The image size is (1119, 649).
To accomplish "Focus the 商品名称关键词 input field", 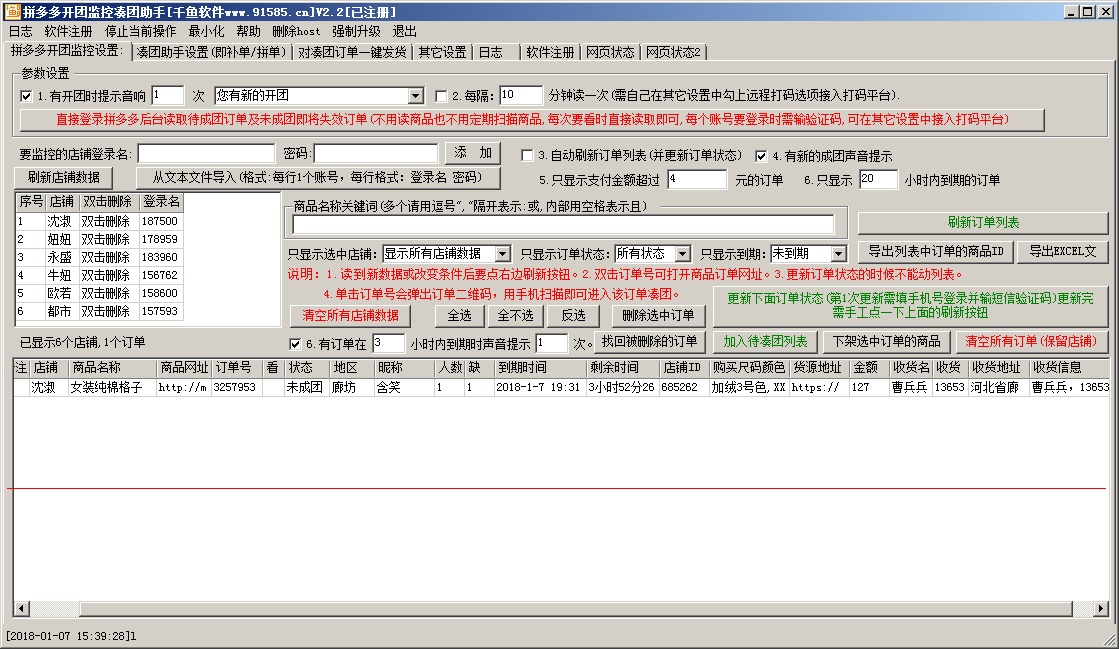I will tap(563, 225).
